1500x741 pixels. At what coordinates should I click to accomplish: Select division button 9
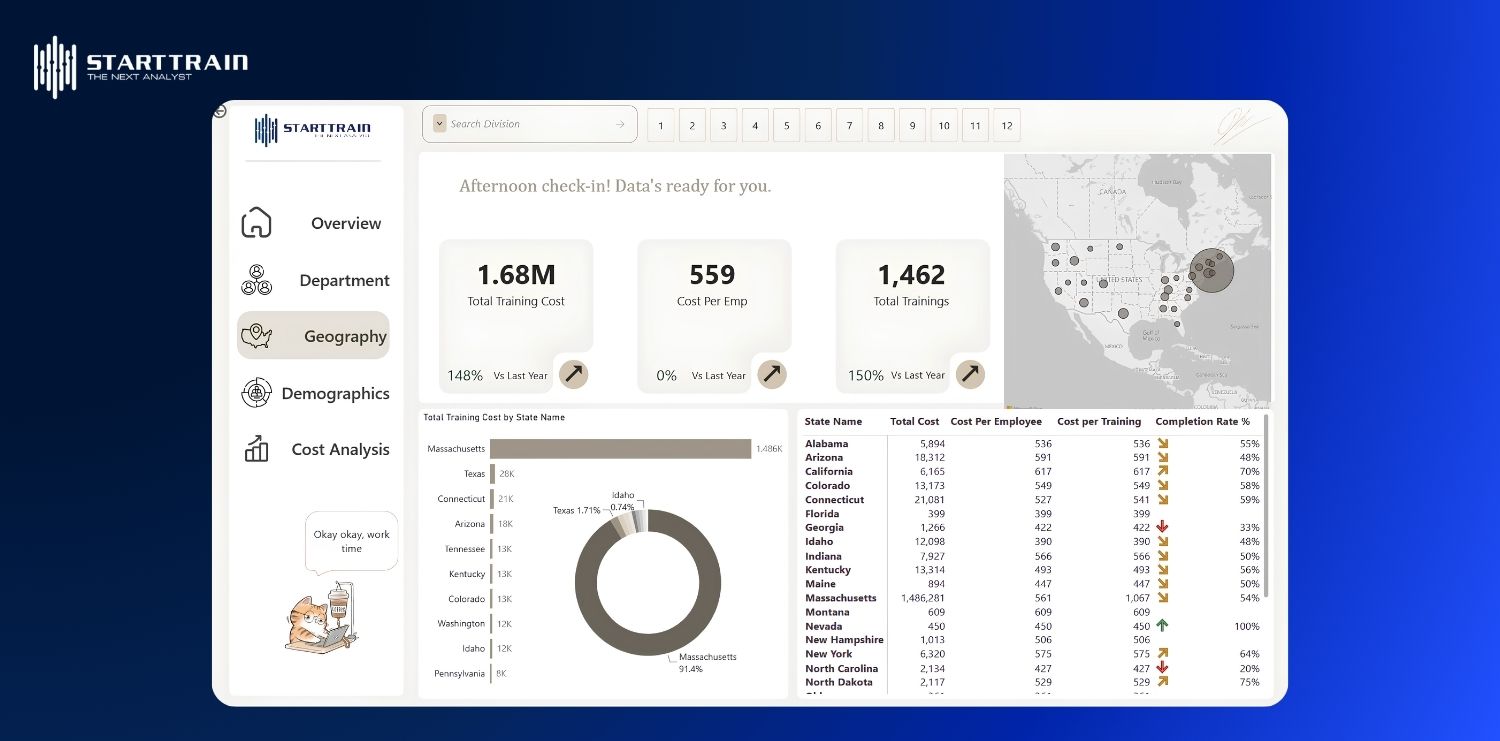(x=912, y=125)
